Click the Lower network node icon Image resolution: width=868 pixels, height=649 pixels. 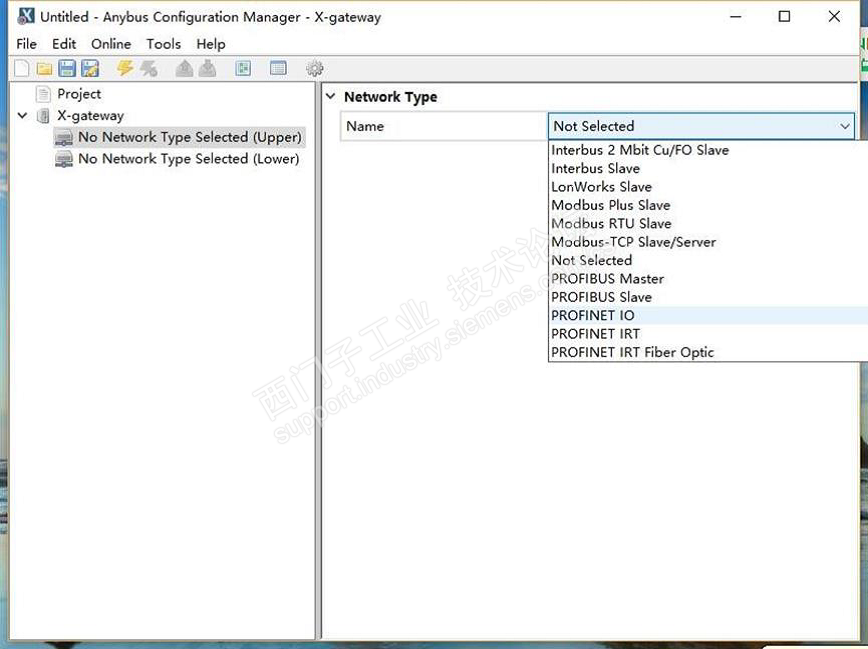pos(64,159)
